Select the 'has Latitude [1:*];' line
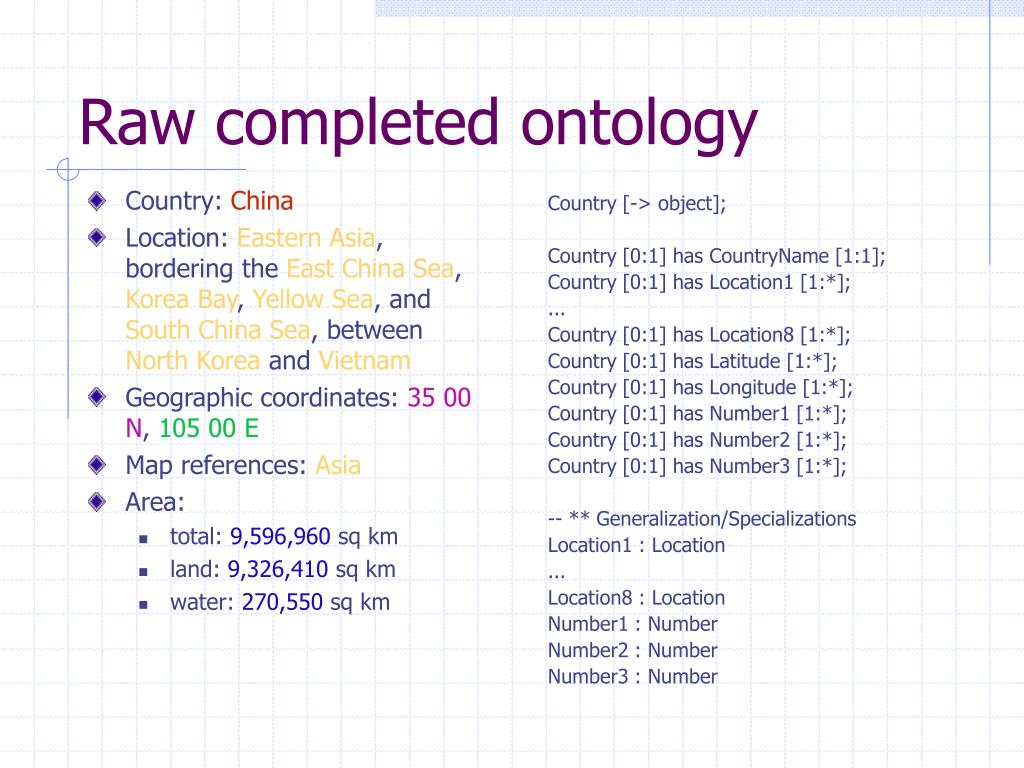1024x768 pixels. click(692, 361)
